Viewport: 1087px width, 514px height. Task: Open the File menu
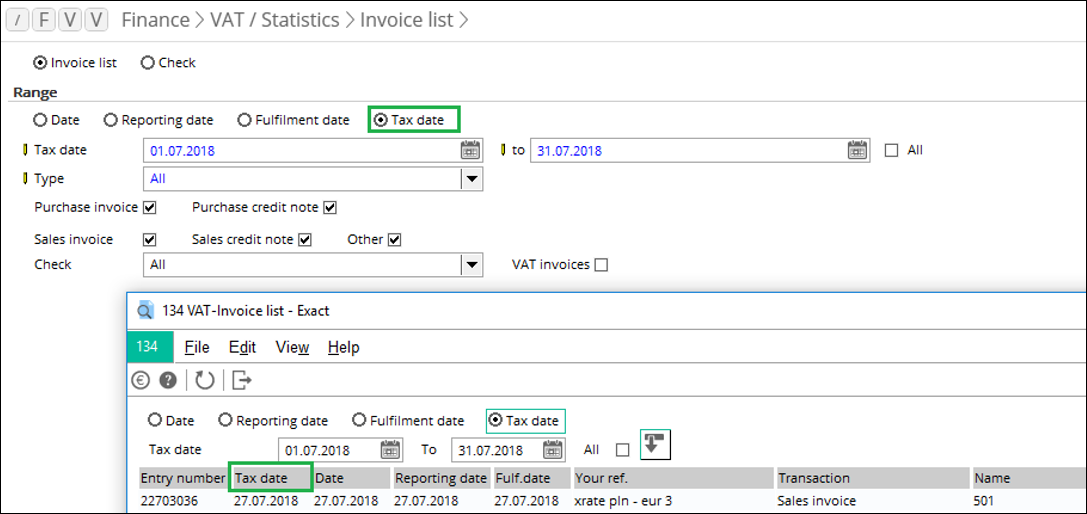(197, 347)
